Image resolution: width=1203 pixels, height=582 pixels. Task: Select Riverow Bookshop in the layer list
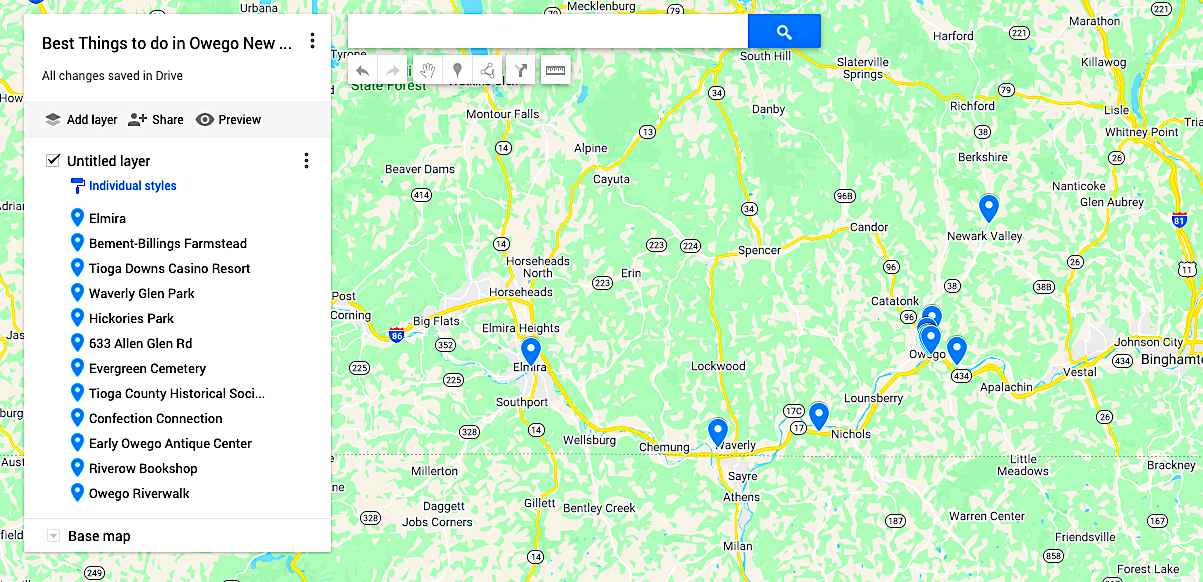coord(143,468)
